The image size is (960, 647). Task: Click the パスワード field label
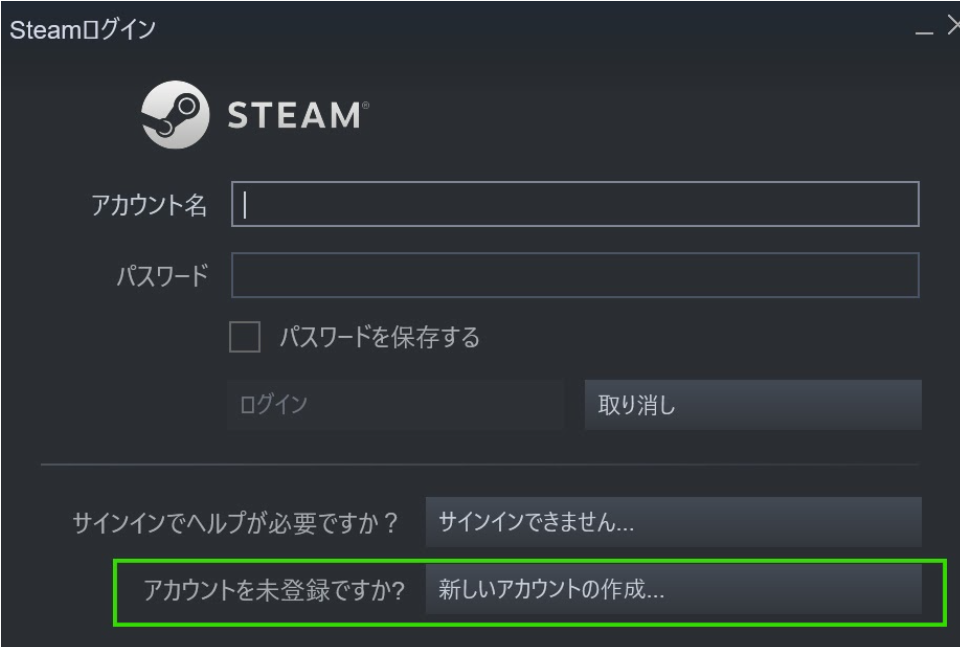pos(162,275)
